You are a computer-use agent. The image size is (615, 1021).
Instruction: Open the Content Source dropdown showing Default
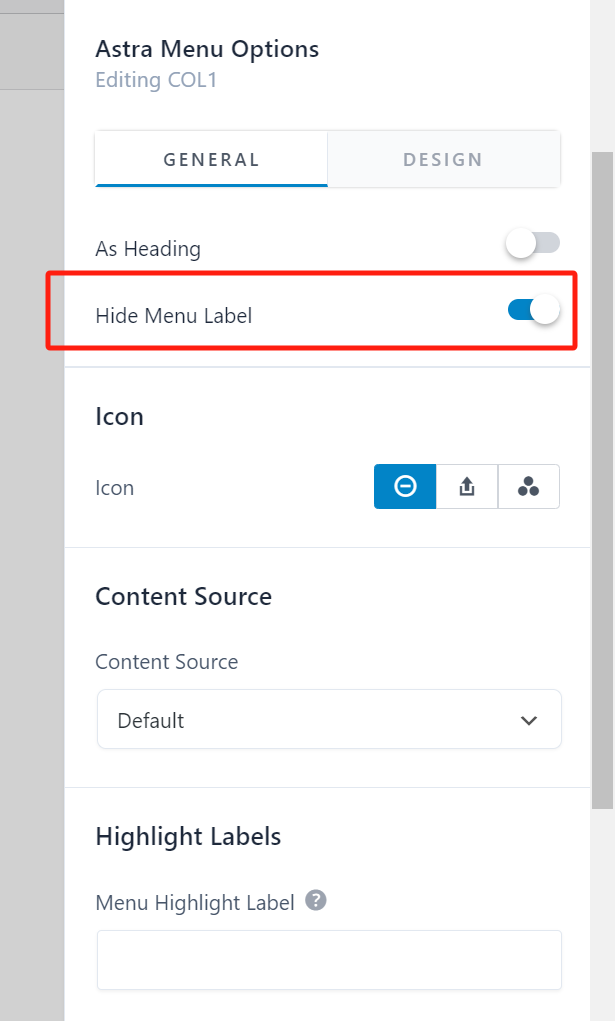pyautogui.click(x=328, y=719)
